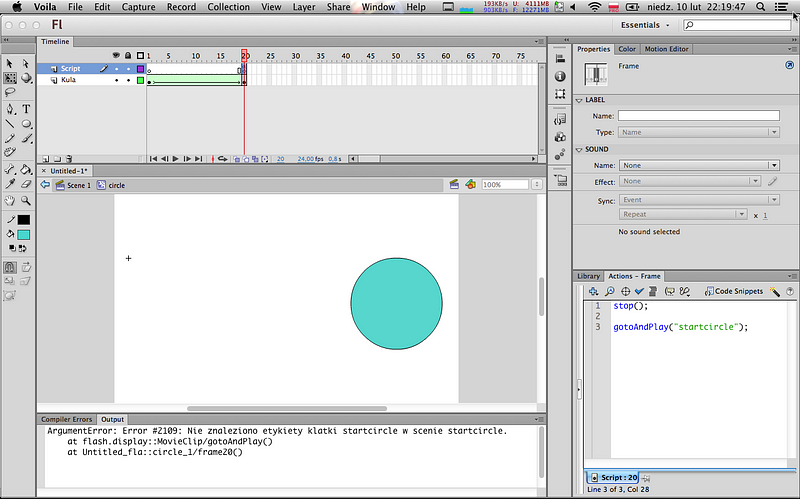Go back to Scene 1
800x499 pixels.
tap(73, 185)
